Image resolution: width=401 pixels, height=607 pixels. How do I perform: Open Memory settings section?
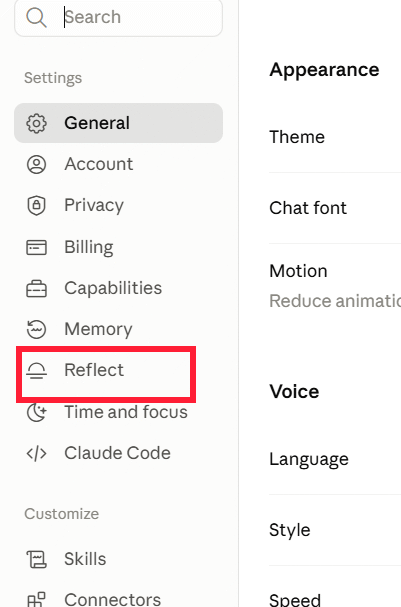pyautogui.click(x=118, y=329)
